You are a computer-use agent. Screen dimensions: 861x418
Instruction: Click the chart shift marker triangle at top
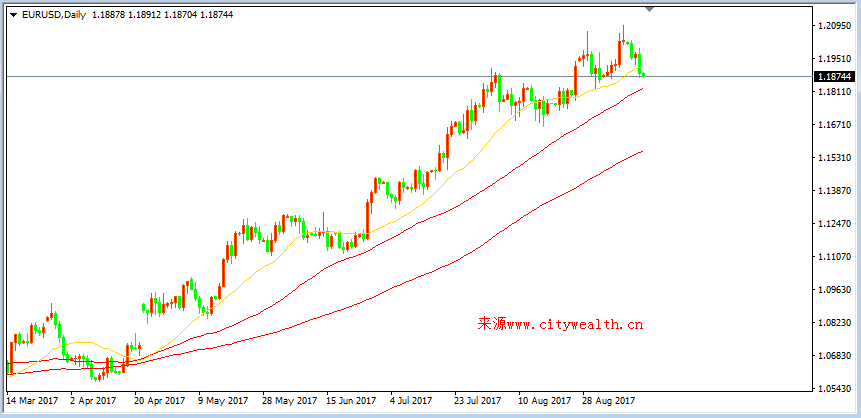(650, 9)
